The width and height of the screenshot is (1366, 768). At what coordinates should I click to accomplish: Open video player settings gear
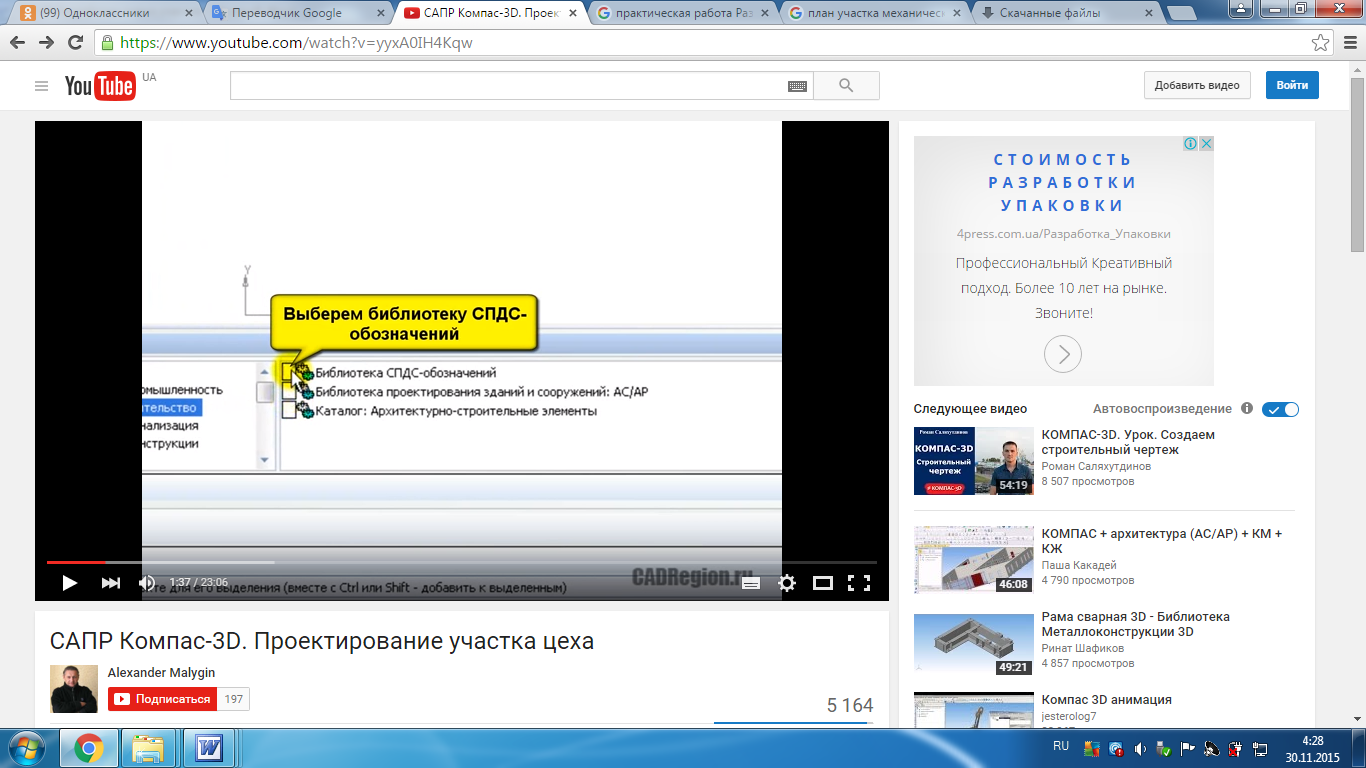point(787,583)
